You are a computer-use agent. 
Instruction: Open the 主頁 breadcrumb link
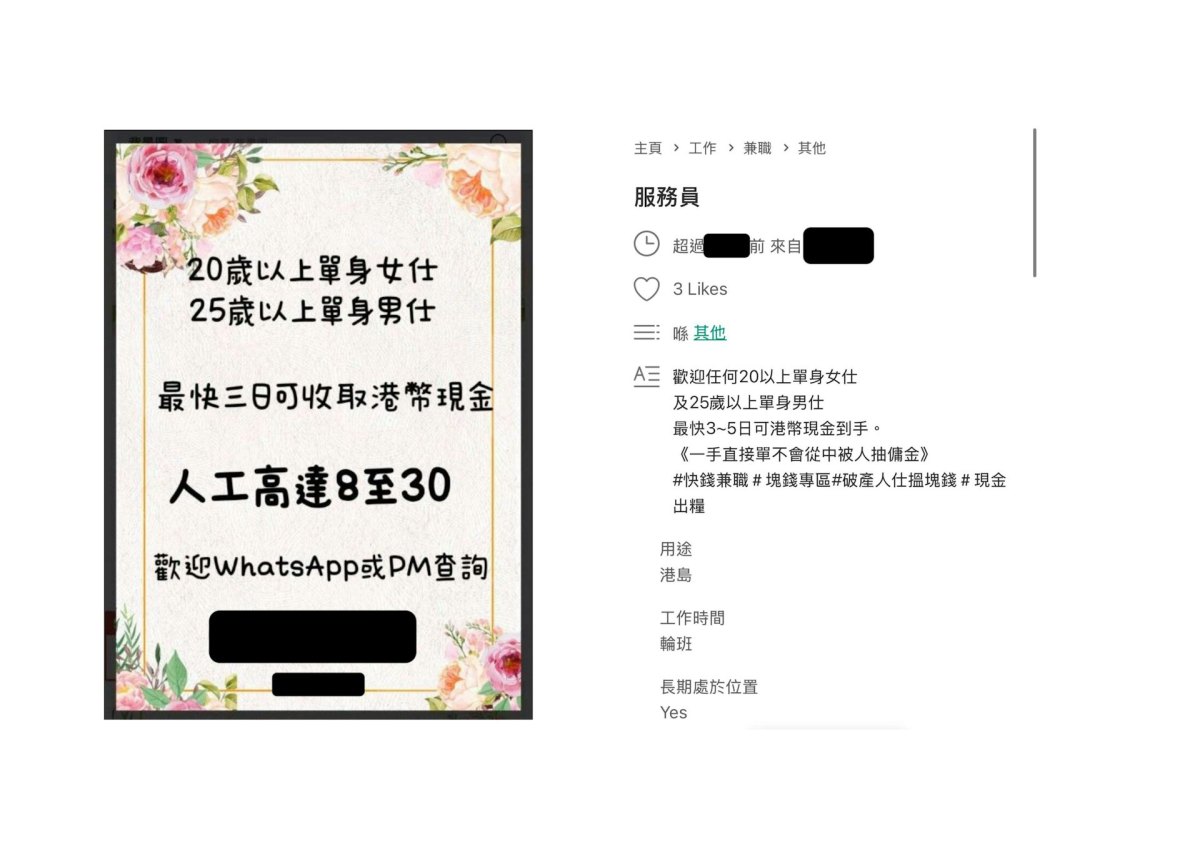648,148
